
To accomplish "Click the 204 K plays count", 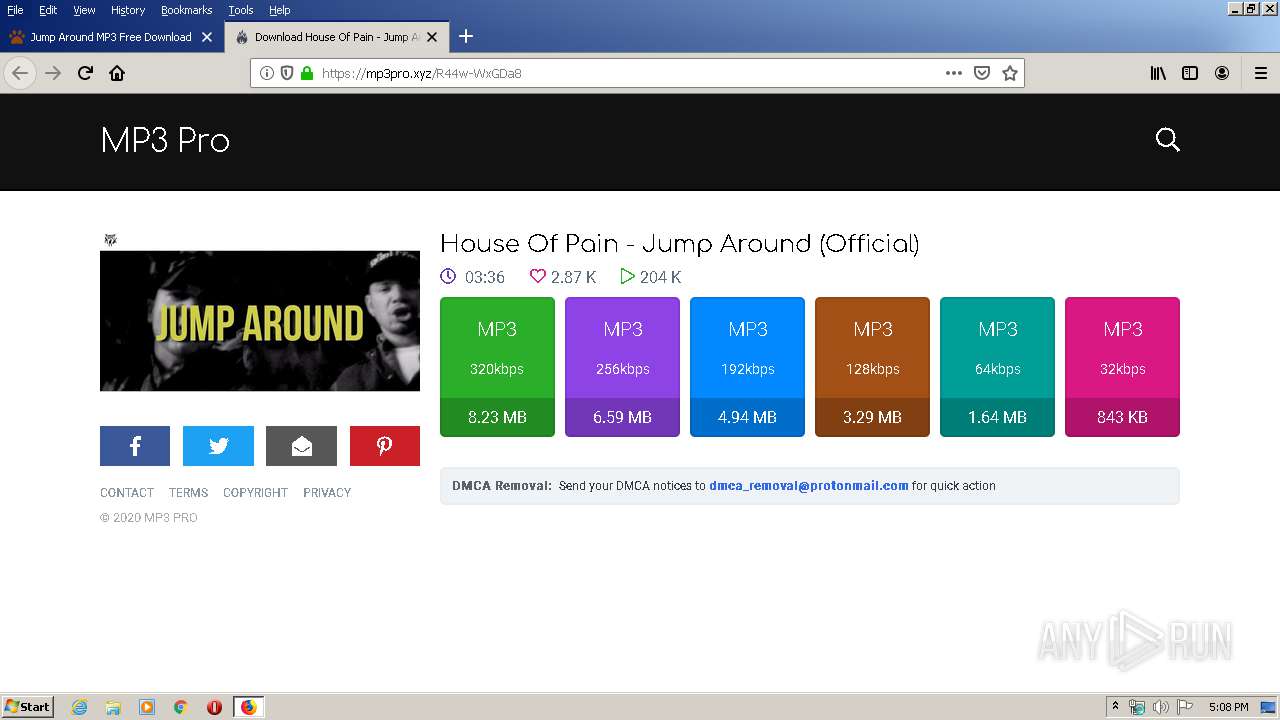I will tap(660, 277).
